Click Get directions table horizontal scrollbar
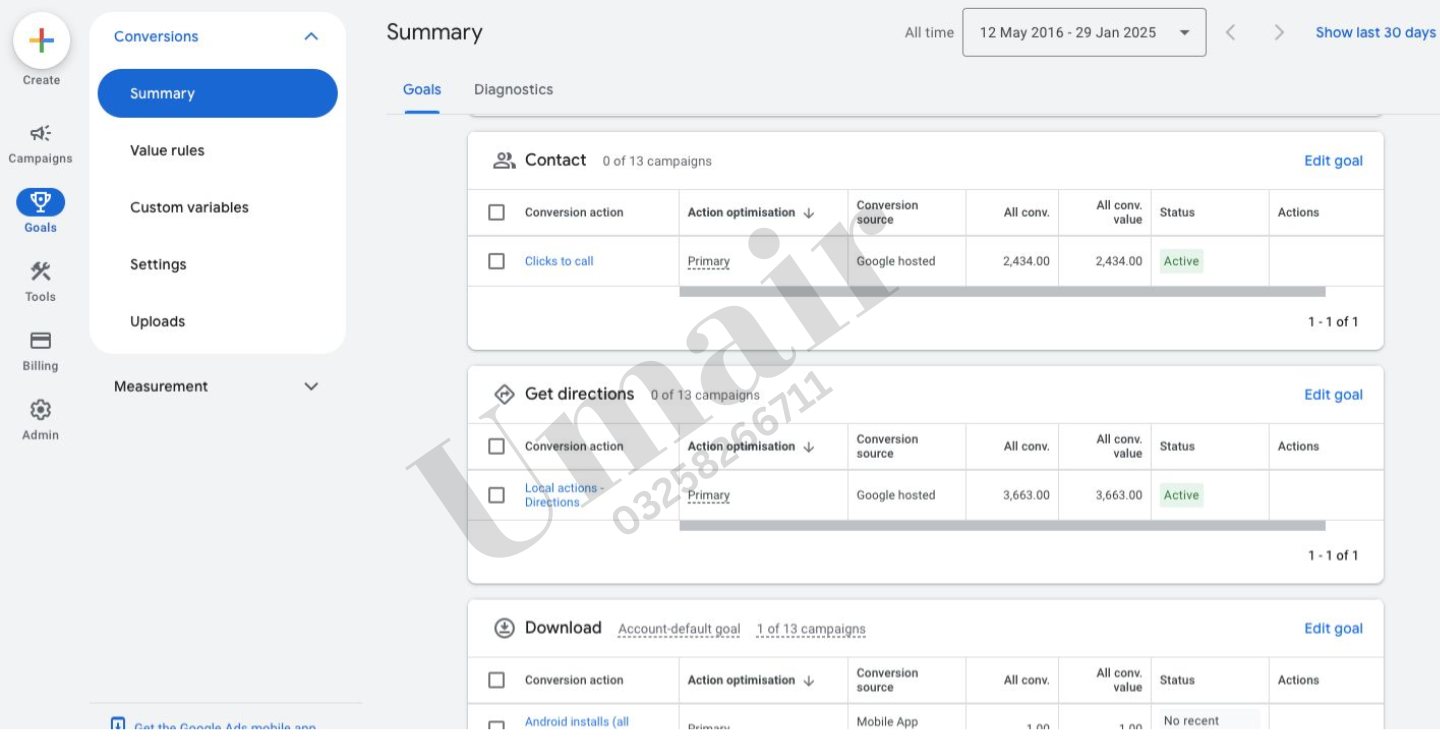Image resolution: width=1440 pixels, height=747 pixels. click(1002, 526)
